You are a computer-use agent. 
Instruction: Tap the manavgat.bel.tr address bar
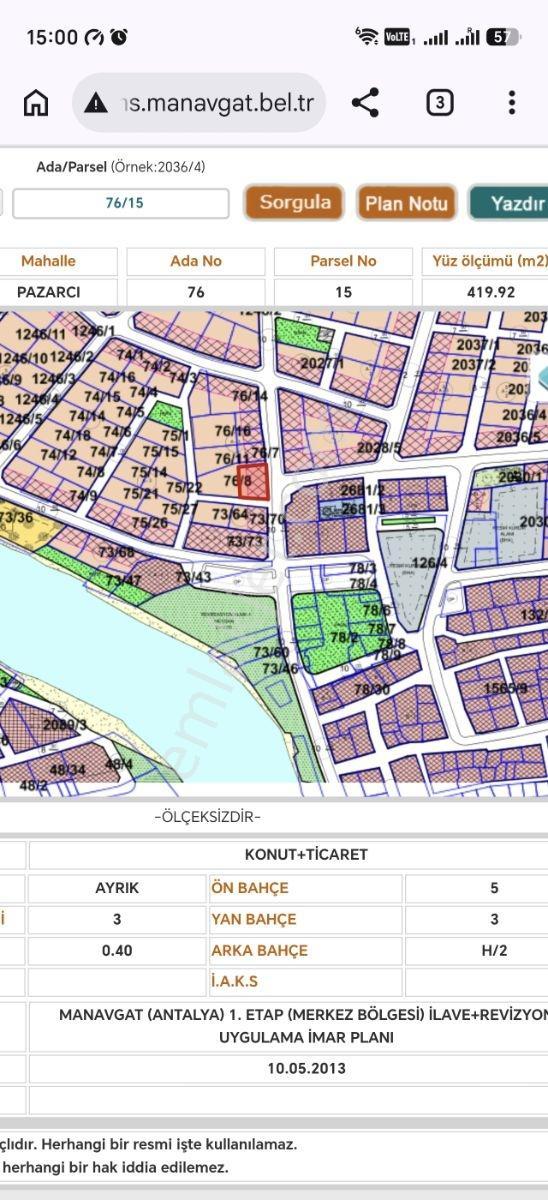[x=200, y=102]
